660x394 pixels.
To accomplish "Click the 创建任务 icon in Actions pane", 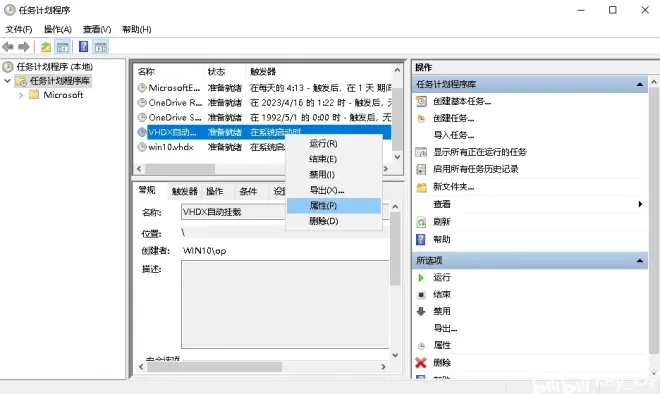I will (421, 118).
